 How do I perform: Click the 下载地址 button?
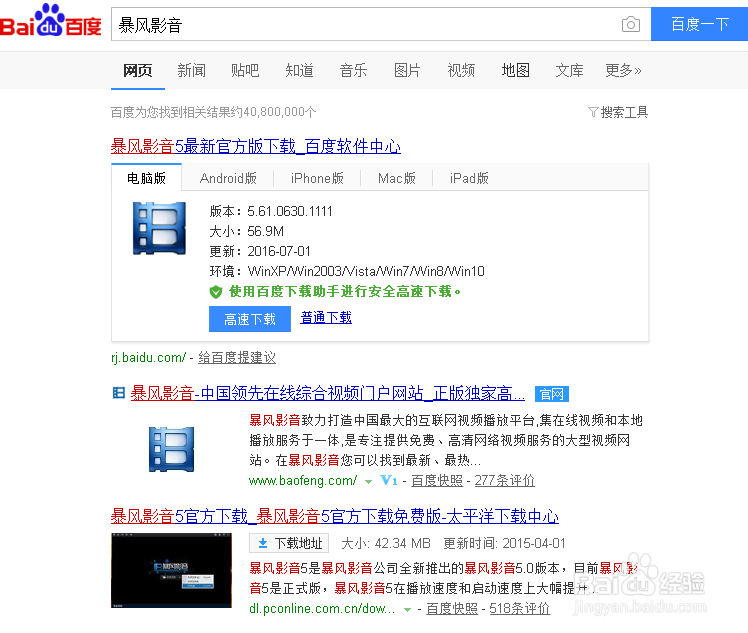click(289, 543)
